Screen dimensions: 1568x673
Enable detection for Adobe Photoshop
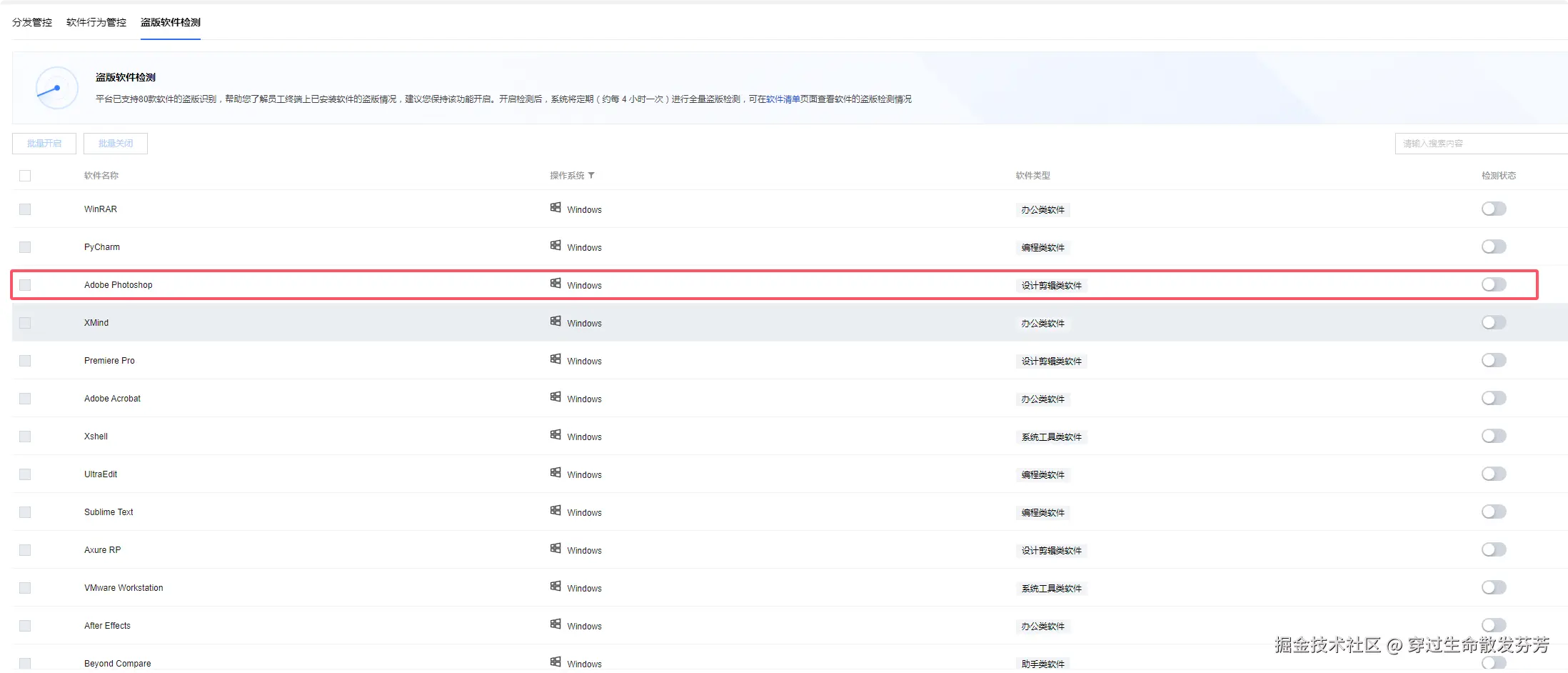click(x=1494, y=284)
